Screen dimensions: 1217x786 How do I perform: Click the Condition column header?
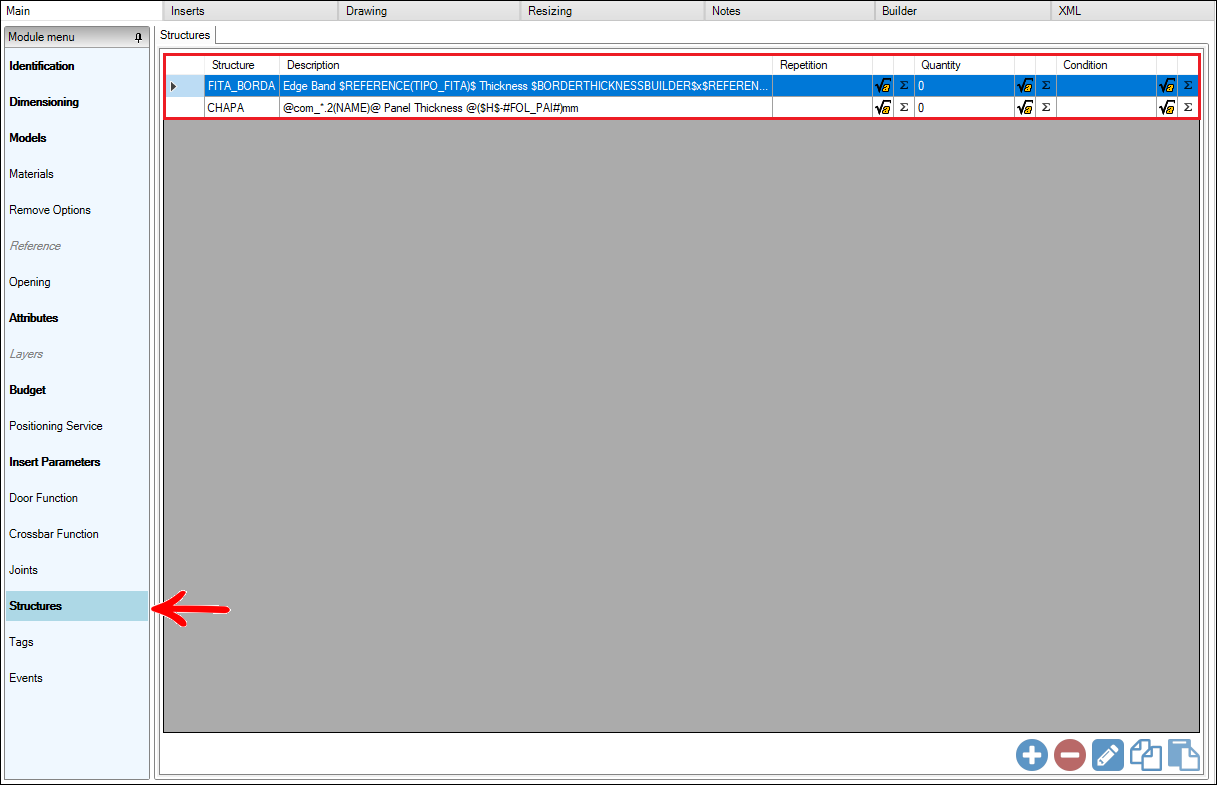click(x=1106, y=65)
